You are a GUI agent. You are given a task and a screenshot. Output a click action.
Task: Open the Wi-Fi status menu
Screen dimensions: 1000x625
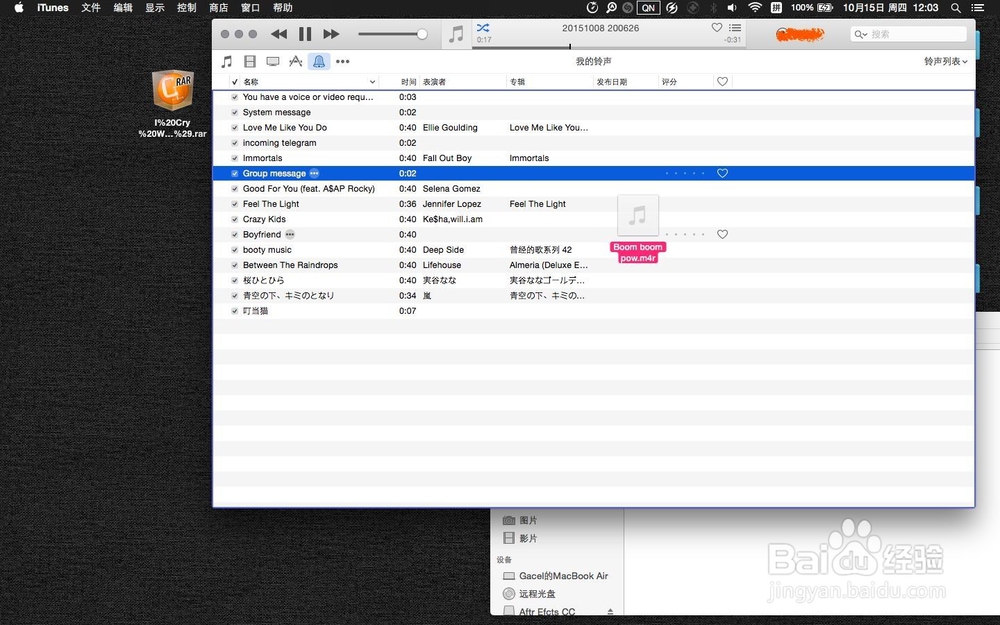point(754,8)
